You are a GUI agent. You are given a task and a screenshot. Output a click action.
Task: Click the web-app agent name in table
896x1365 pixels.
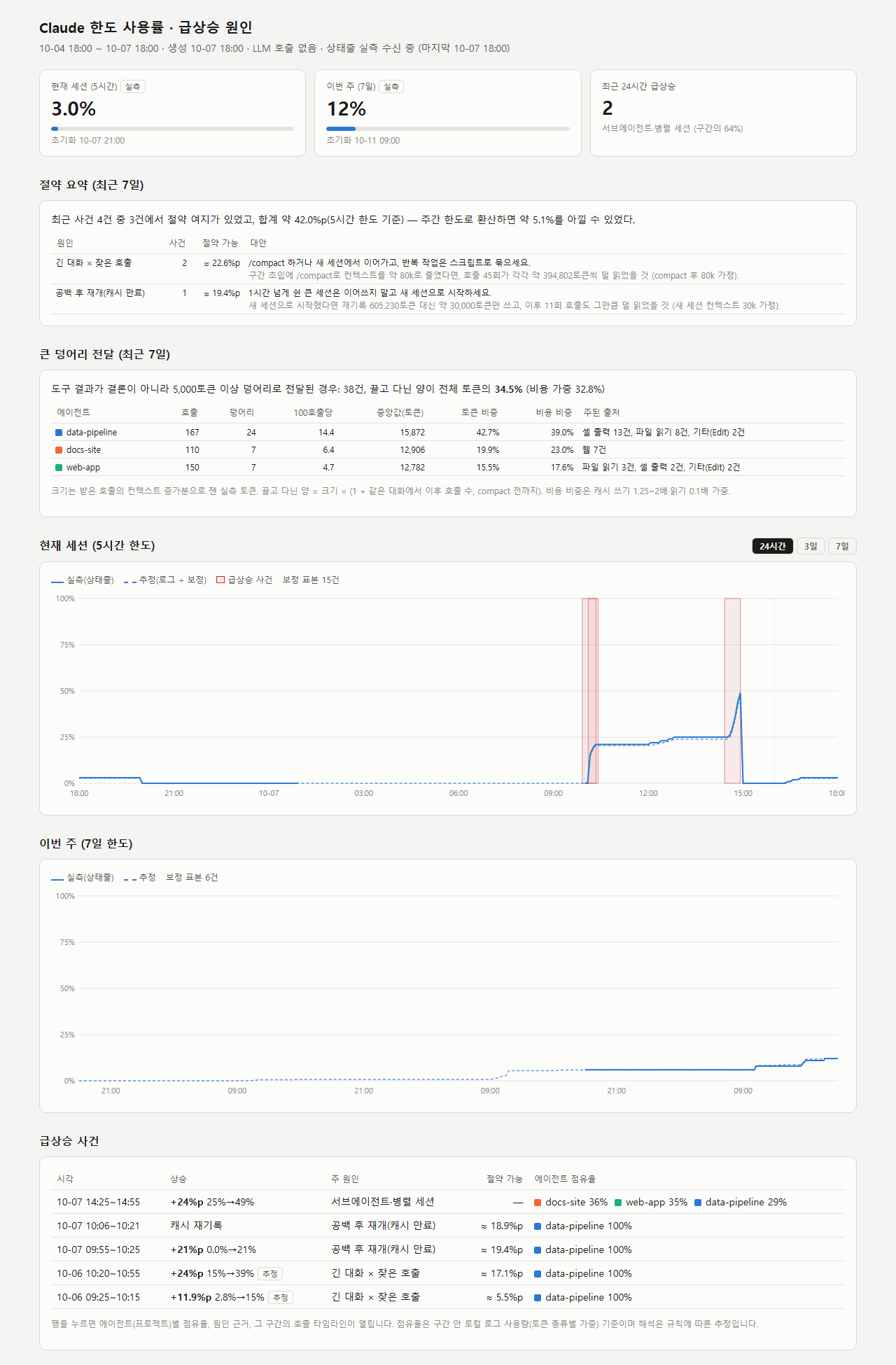tap(83, 468)
